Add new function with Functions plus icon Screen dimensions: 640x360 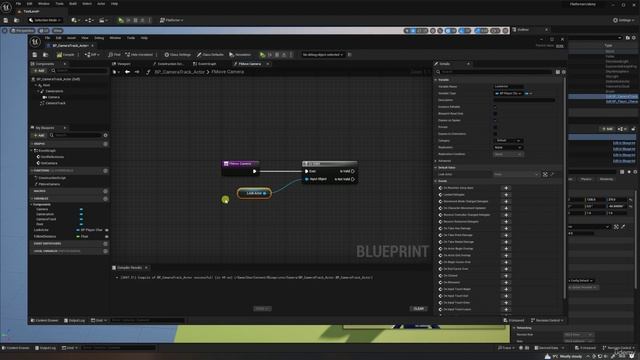[x=105, y=171]
